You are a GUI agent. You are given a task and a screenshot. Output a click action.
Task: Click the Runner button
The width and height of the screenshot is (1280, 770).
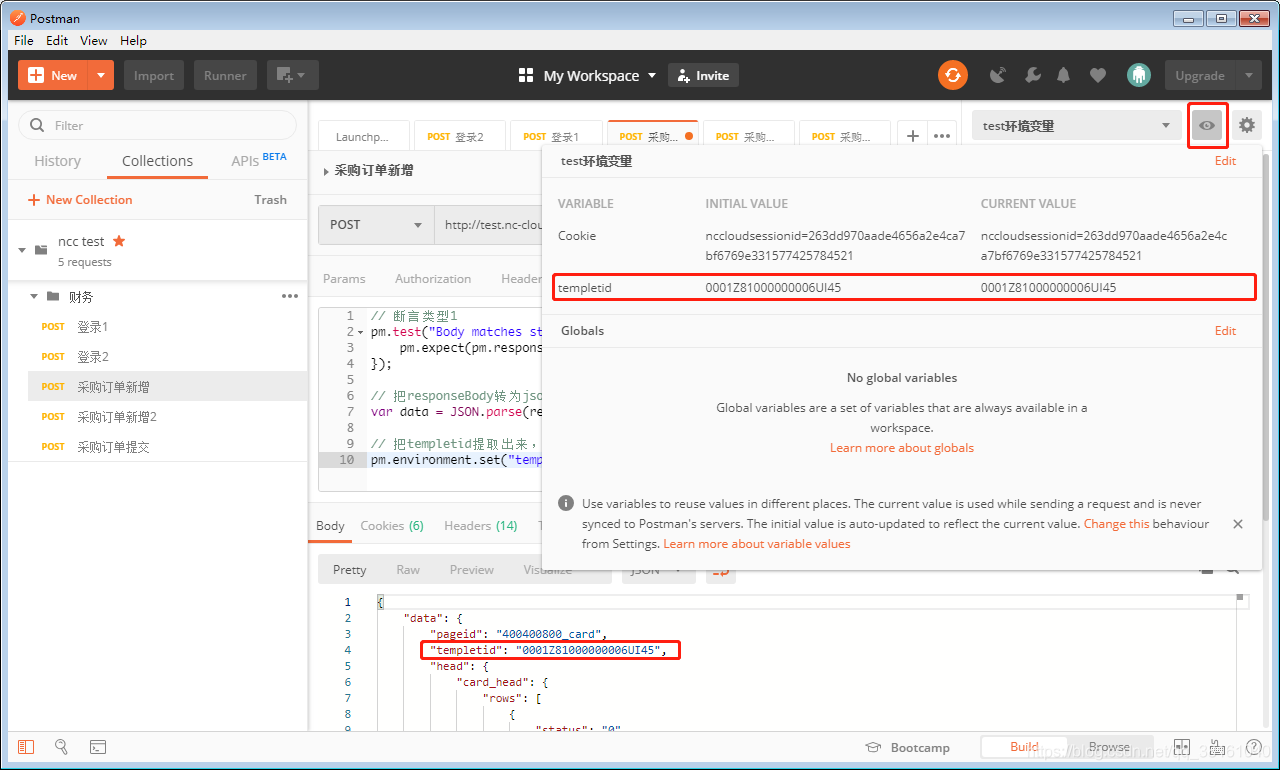[x=225, y=75]
